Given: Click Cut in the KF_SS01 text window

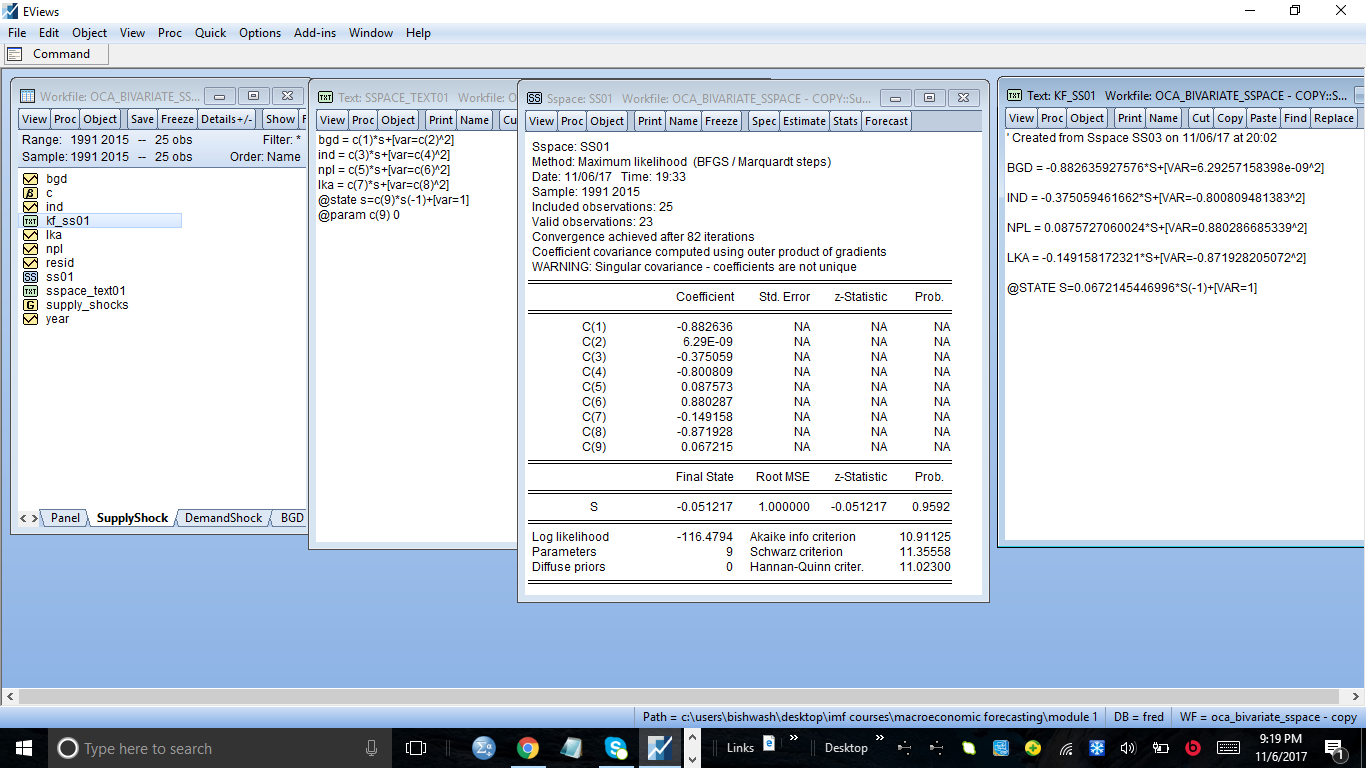Looking at the screenshot, I should [x=1201, y=118].
